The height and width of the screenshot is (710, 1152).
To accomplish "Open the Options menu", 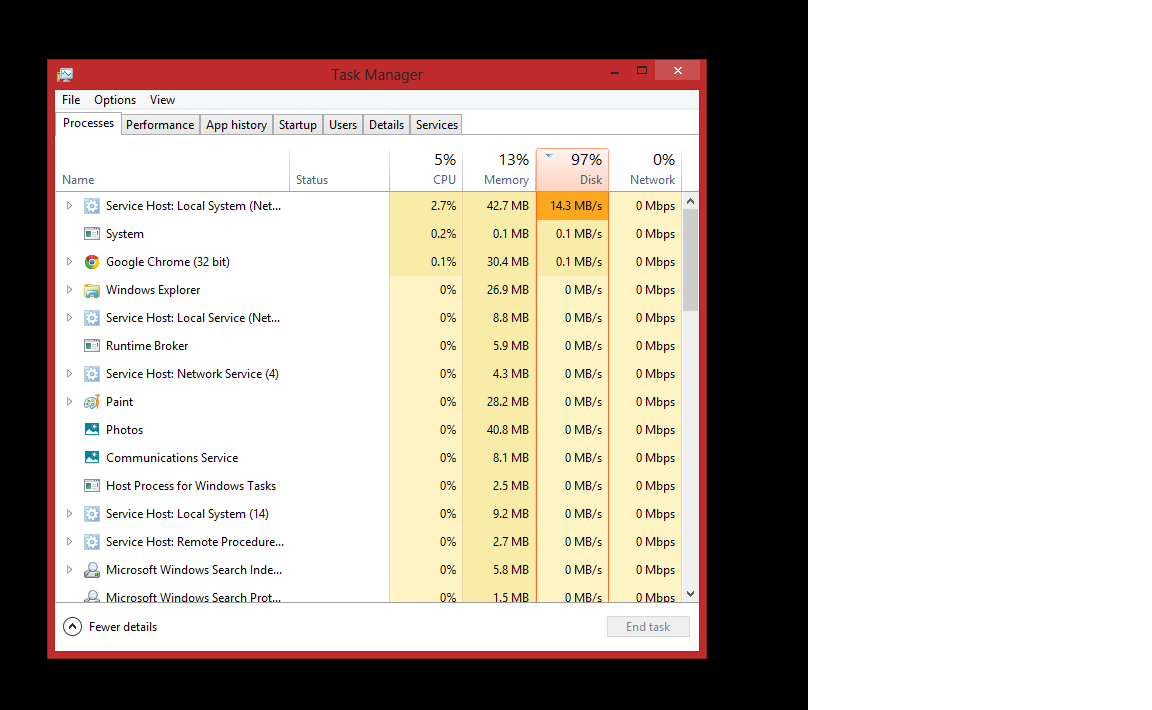I will click(115, 100).
